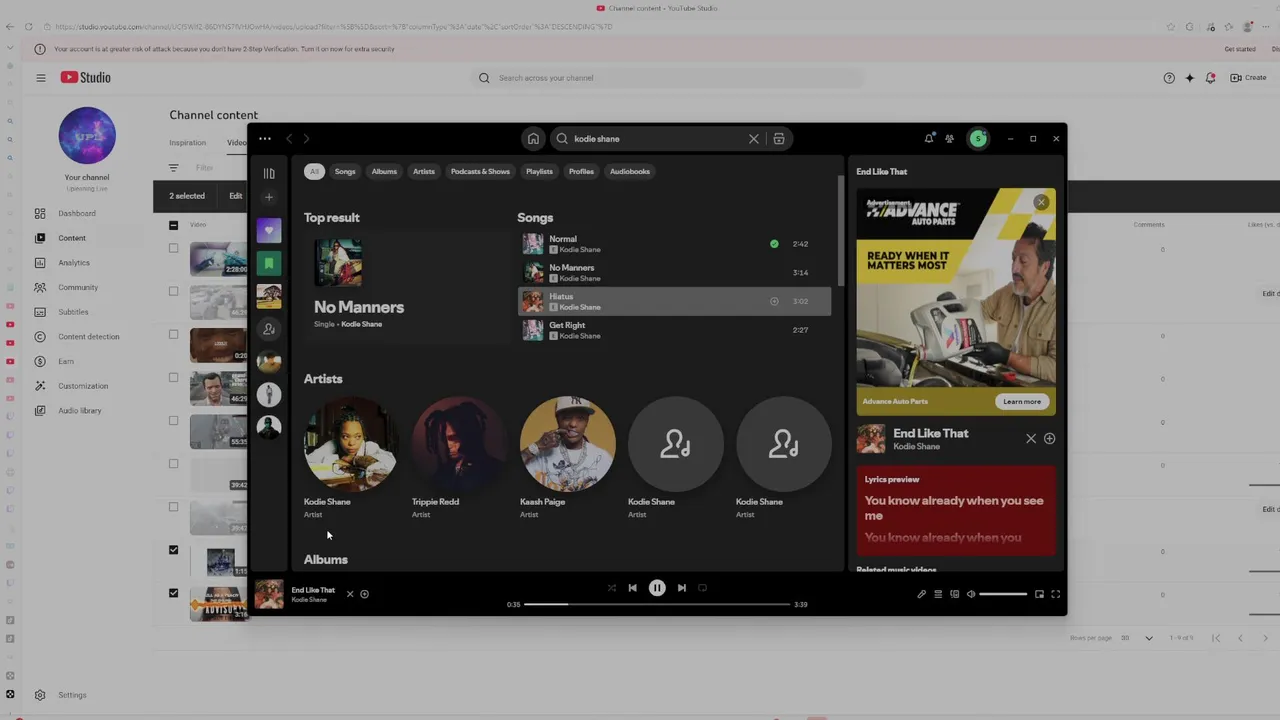Add End Like That to library in sidebar panel
The width and height of the screenshot is (1280, 720).
[x=1049, y=439]
